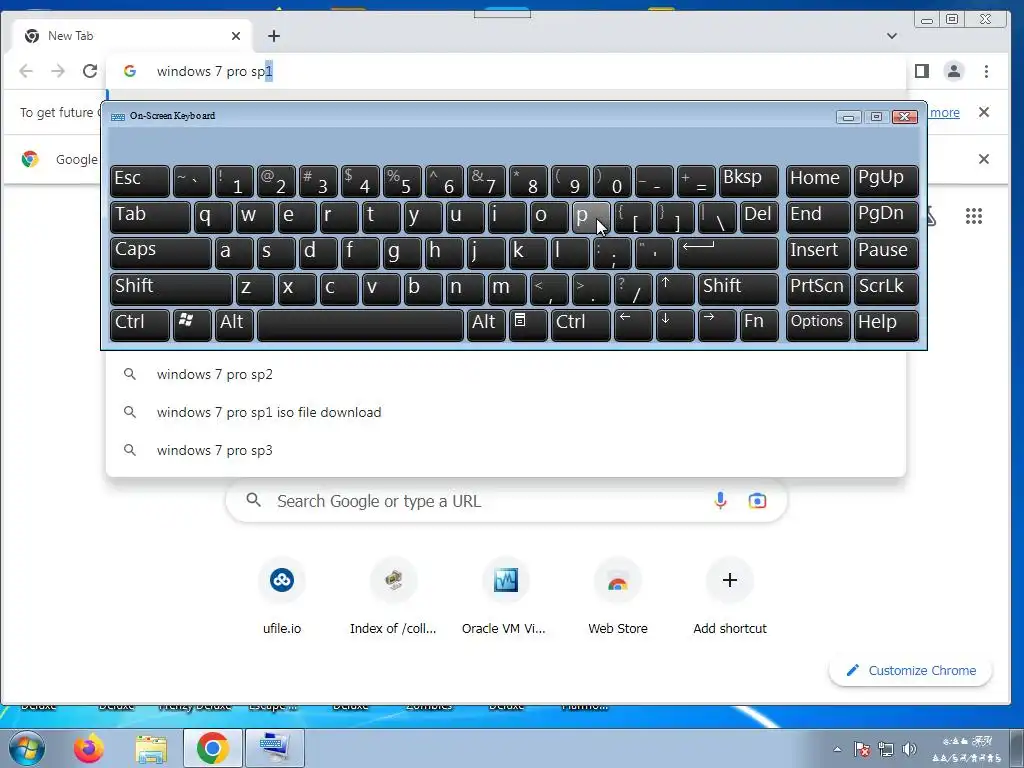Click the up arrow key on keyboard

coord(675,289)
